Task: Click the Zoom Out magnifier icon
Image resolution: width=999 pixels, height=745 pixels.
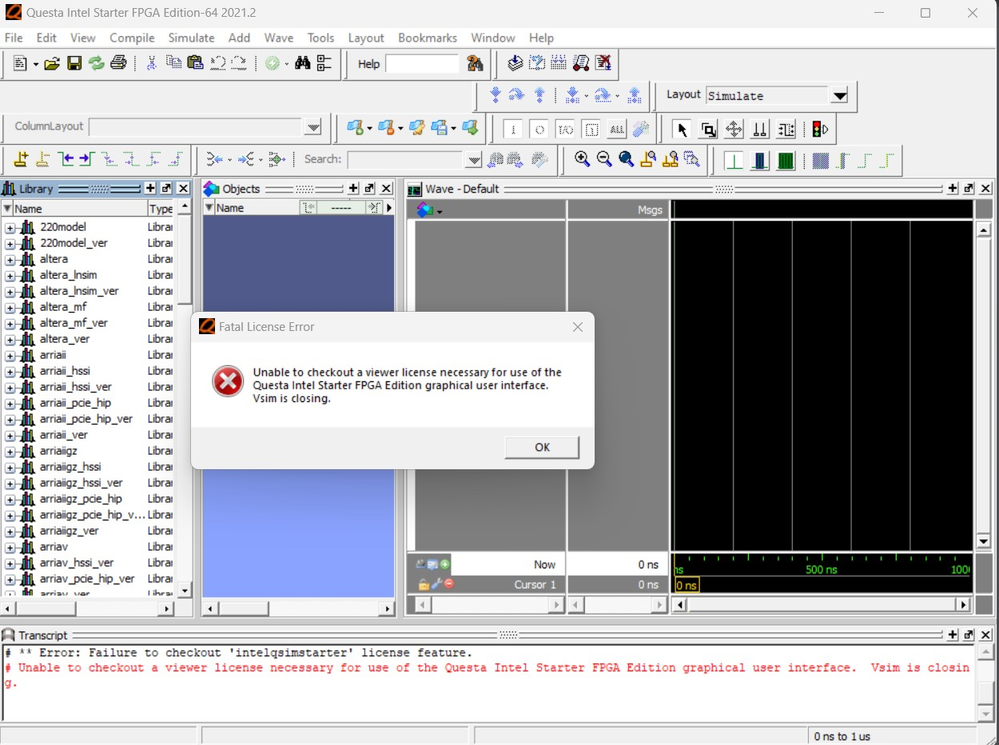Action: coord(604,159)
